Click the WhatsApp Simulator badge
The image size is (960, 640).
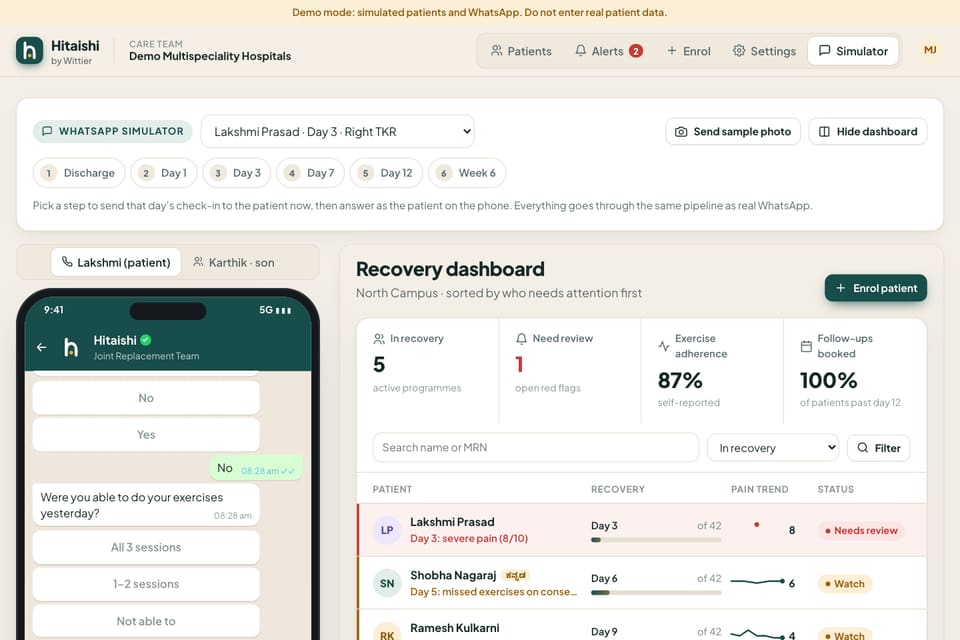[113, 131]
